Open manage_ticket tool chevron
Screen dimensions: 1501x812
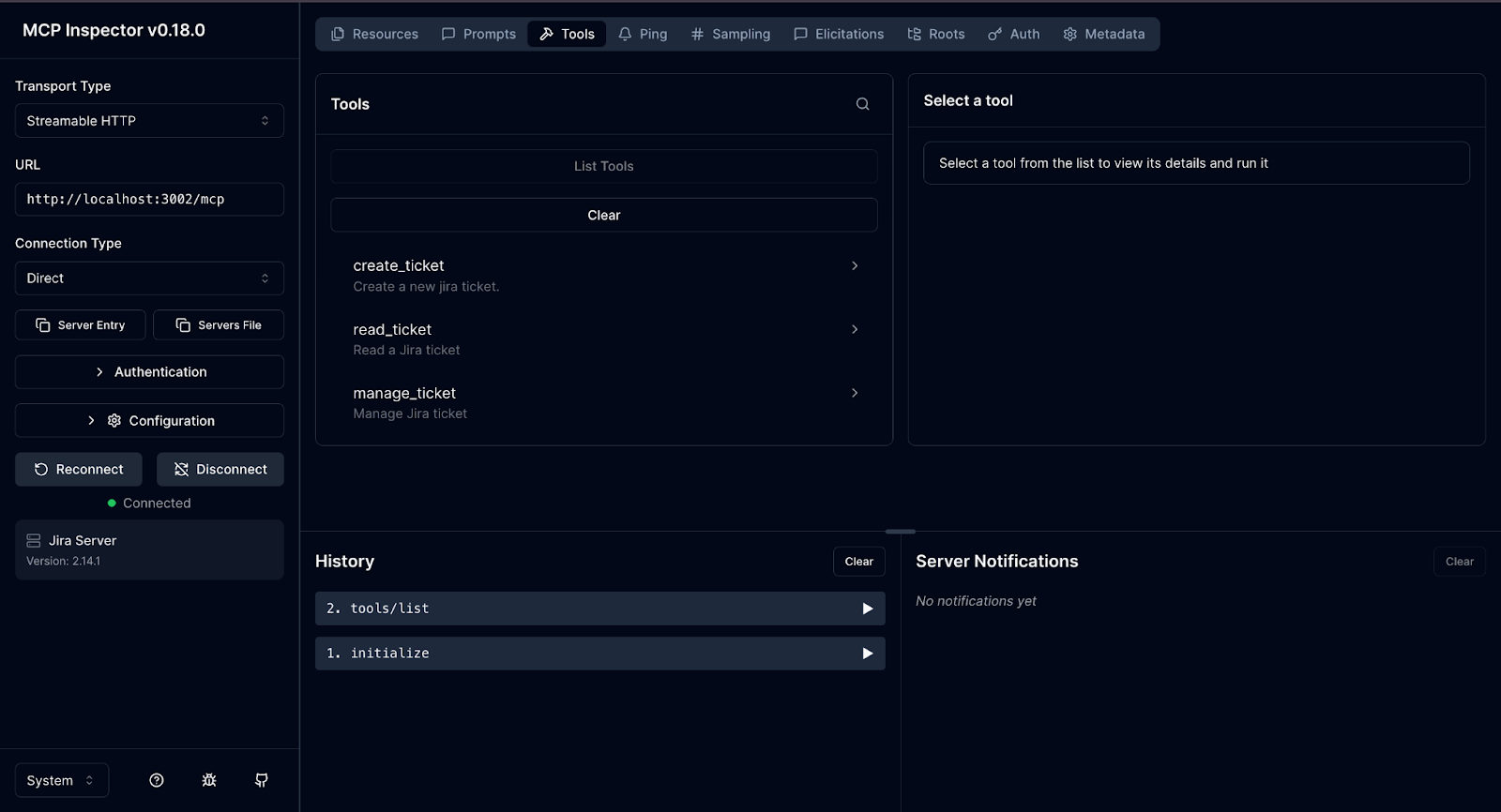(855, 393)
